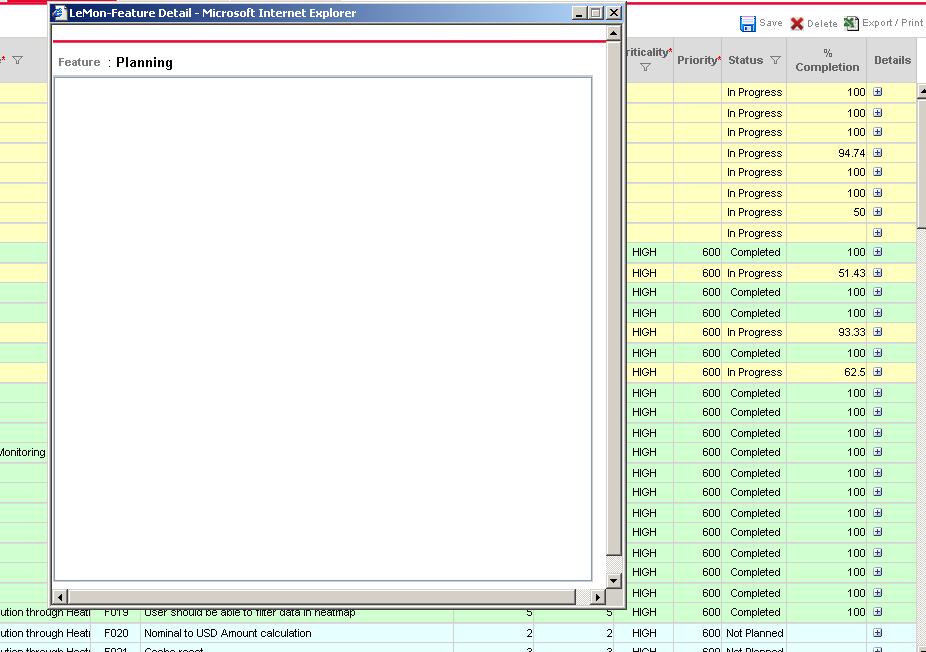
Task: Click the Priority column header
Action: click(697, 60)
